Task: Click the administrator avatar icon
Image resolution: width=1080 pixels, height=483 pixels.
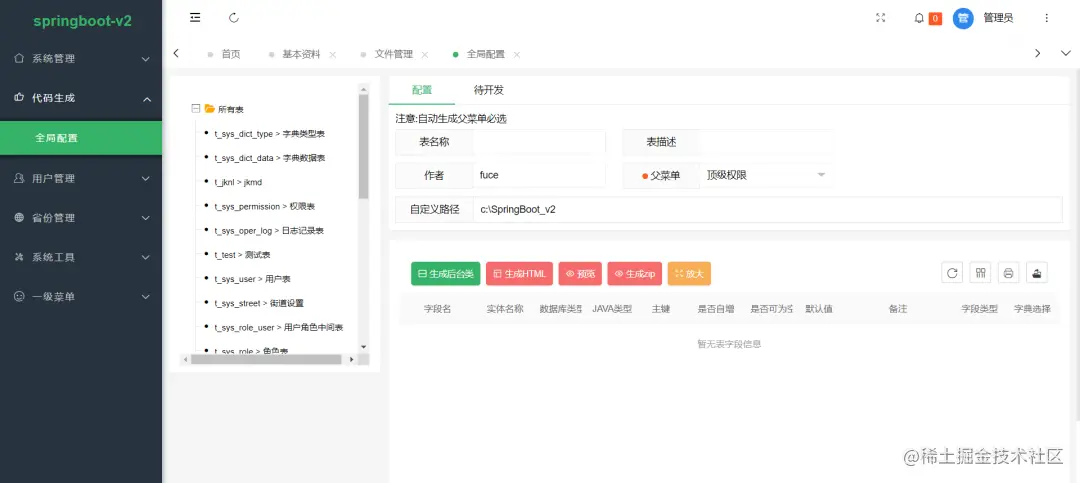Action: [963, 19]
